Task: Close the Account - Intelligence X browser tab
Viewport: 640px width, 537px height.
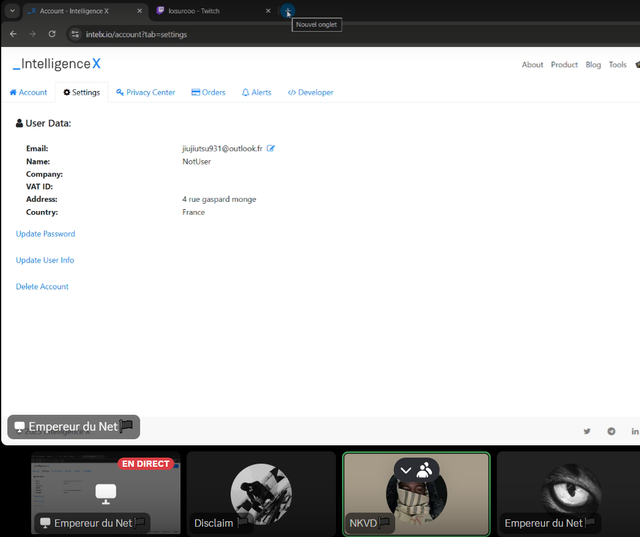Action: [140, 11]
